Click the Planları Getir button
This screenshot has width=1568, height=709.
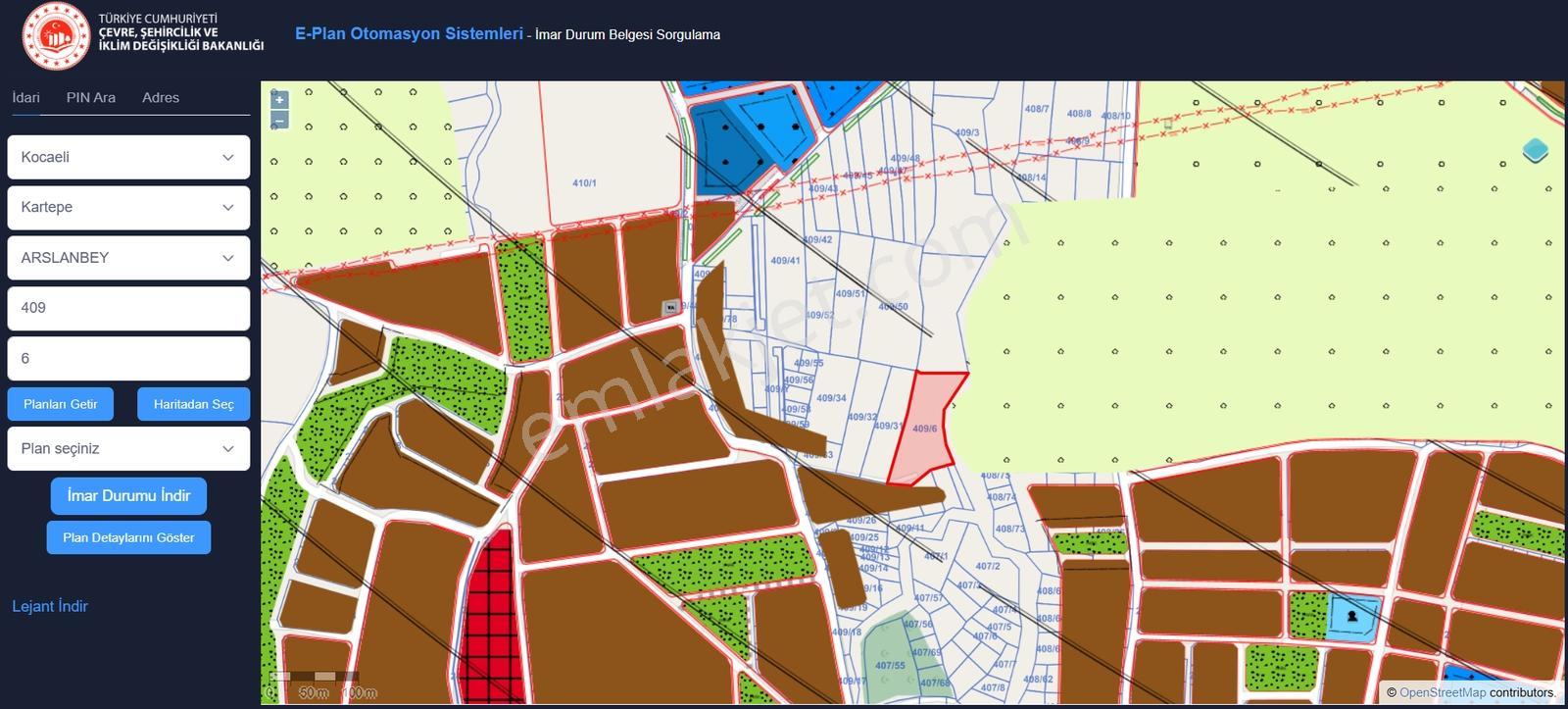61,404
